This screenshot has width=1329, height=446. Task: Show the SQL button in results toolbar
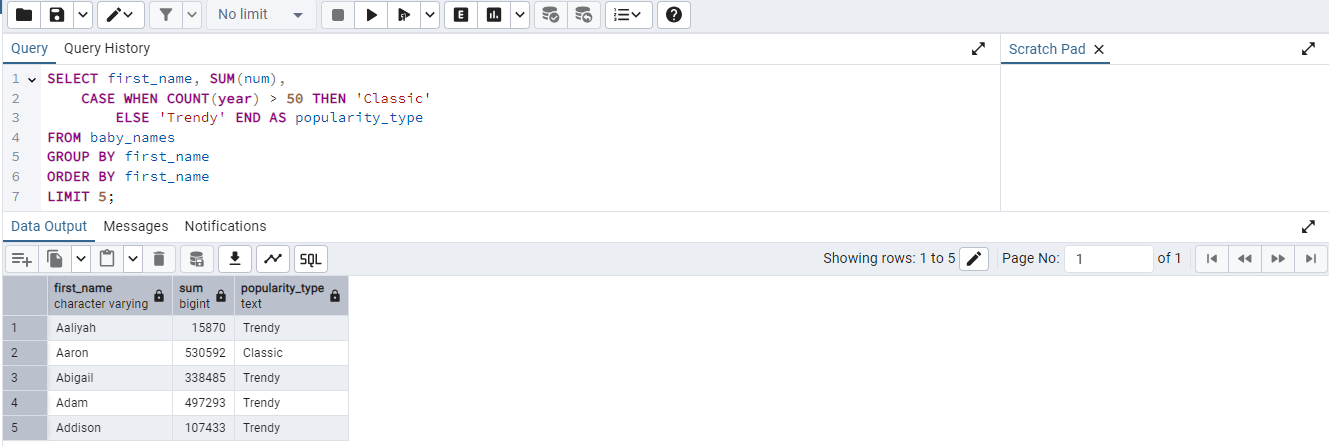click(311, 259)
